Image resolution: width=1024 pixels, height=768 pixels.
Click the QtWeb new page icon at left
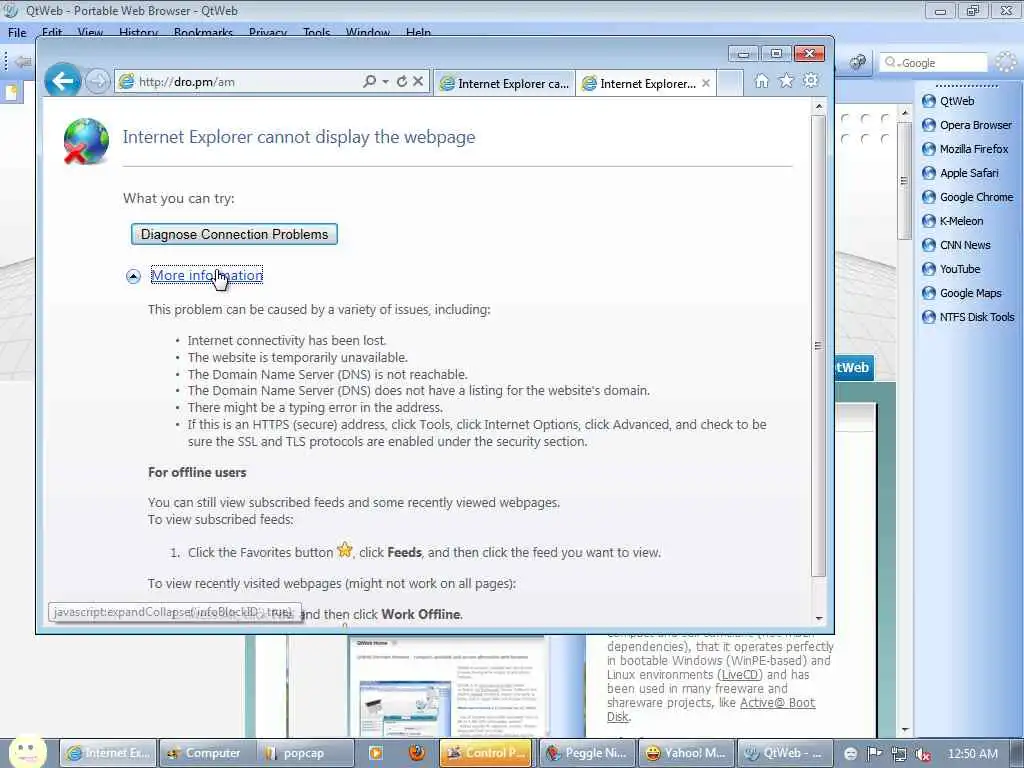(12, 93)
